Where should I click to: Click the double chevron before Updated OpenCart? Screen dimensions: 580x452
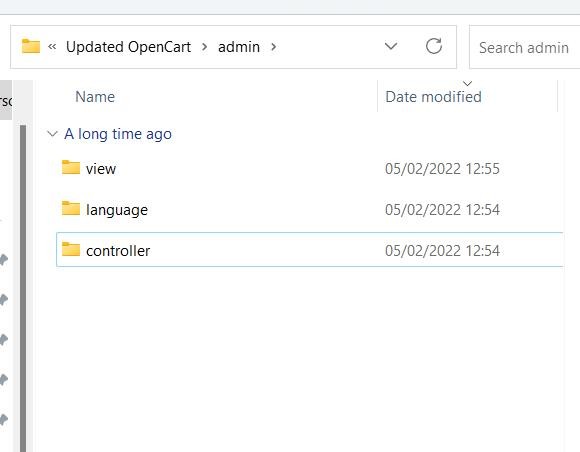52,47
